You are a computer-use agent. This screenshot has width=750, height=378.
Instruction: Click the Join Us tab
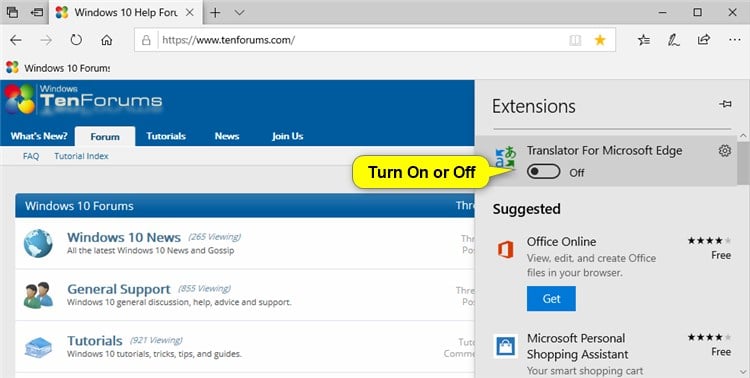(287, 136)
